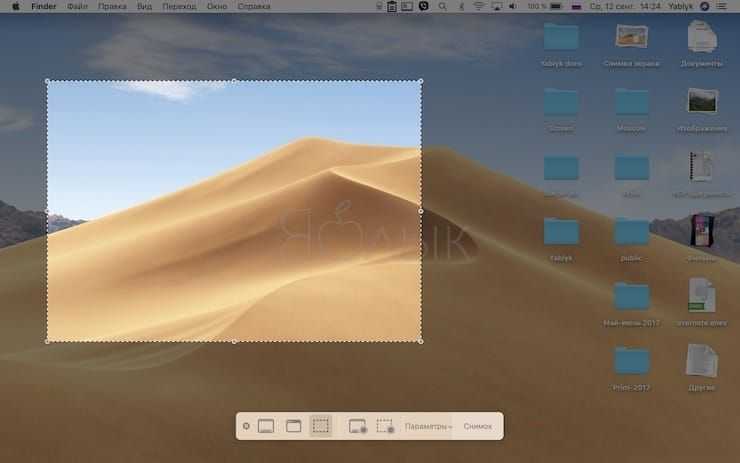The image size is (740, 463).
Task: Open the Правка menu
Action: pos(112,6)
